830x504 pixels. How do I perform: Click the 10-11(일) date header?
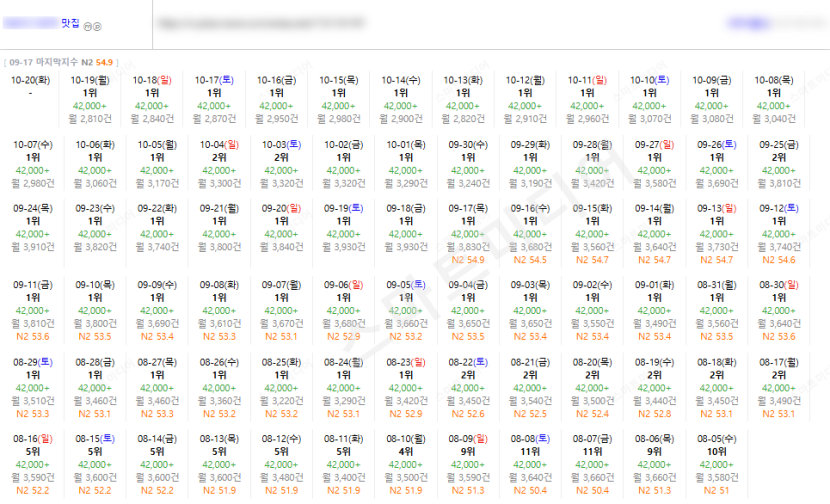[588, 80]
